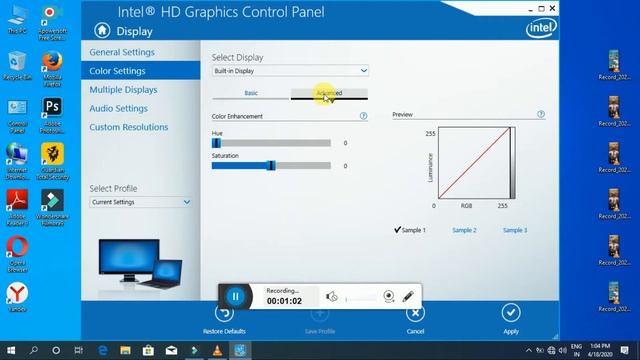The width and height of the screenshot is (640, 360).
Task: Click the Restore Defaults label
Action: click(224, 331)
